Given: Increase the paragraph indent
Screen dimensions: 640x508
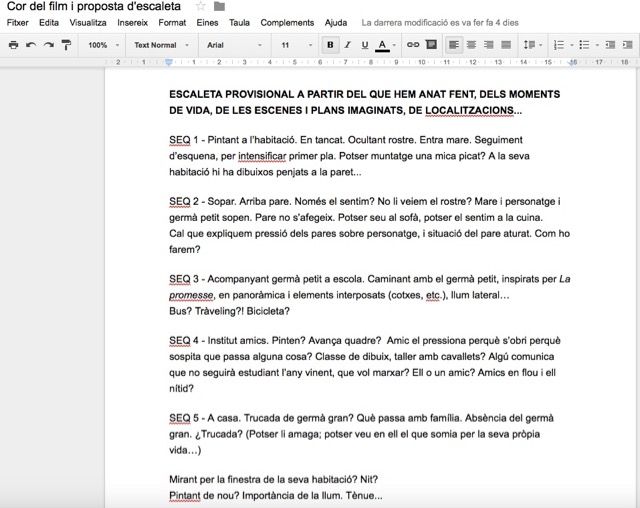Looking at the screenshot, I should 627,45.
